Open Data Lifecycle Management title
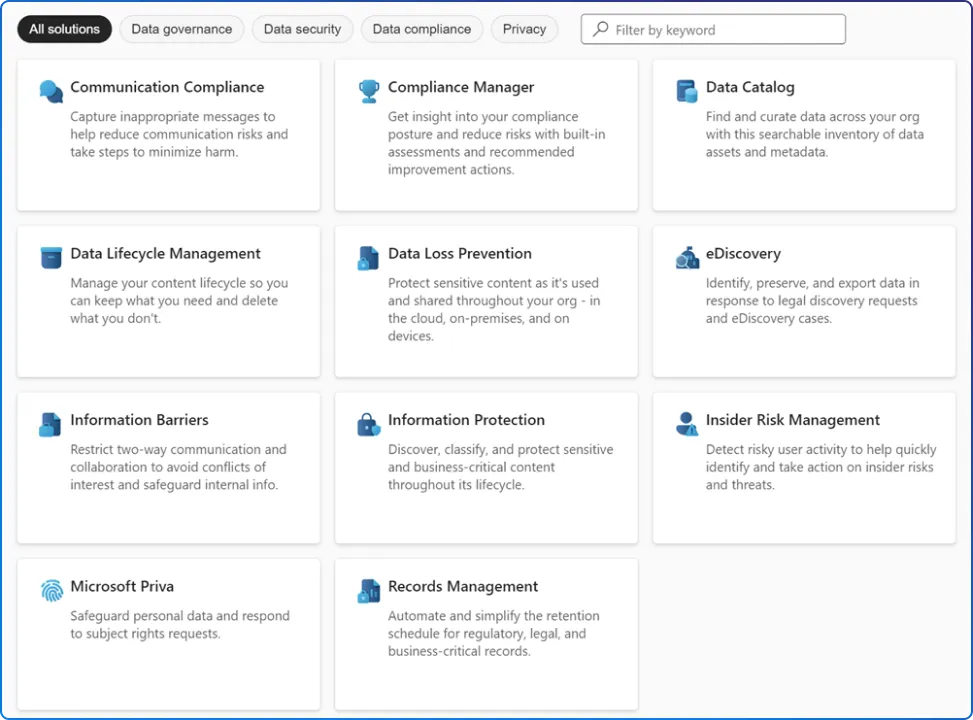The height and width of the screenshot is (720, 973). coord(165,254)
